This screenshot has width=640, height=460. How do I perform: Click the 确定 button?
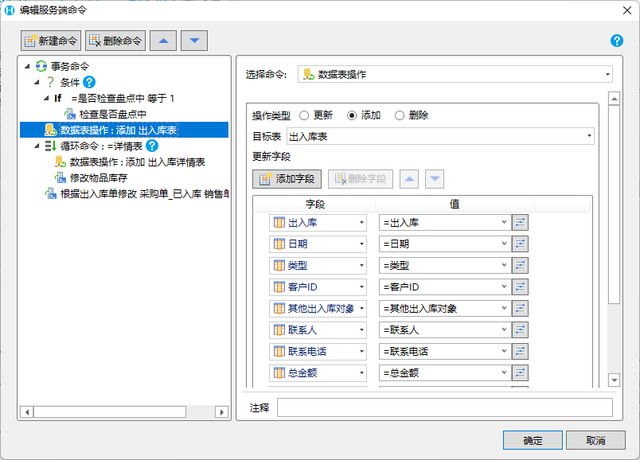tap(533, 440)
